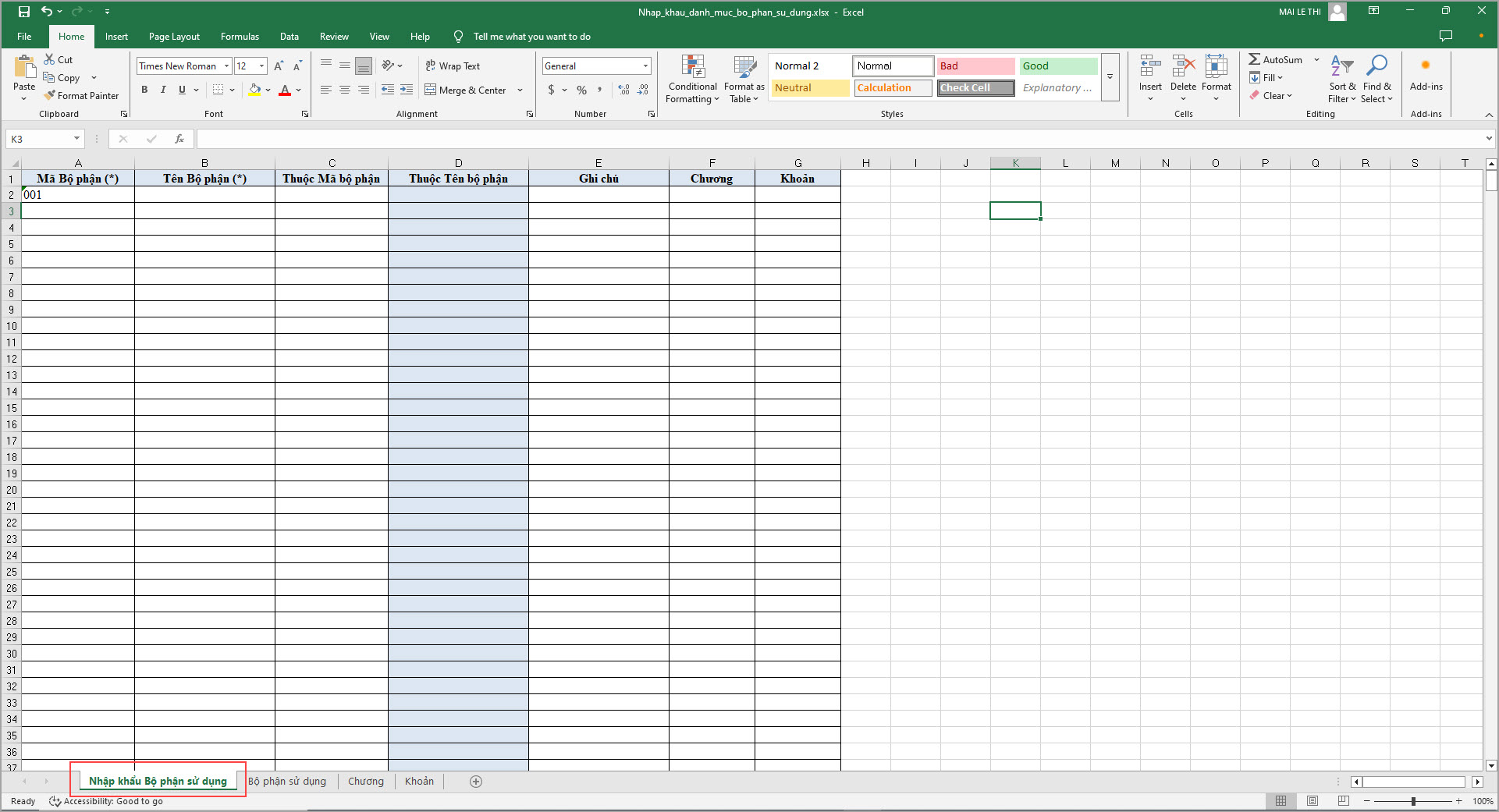Click the Add-ins button
This screenshot has height=812, width=1499.
pyautogui.click(x=1426, y=76)
